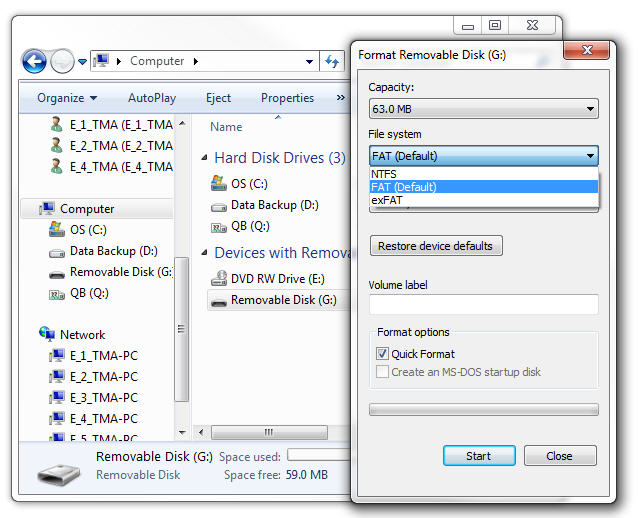
Task: Select E_4_TMA user in navigation pane
Action: [111, 167]
